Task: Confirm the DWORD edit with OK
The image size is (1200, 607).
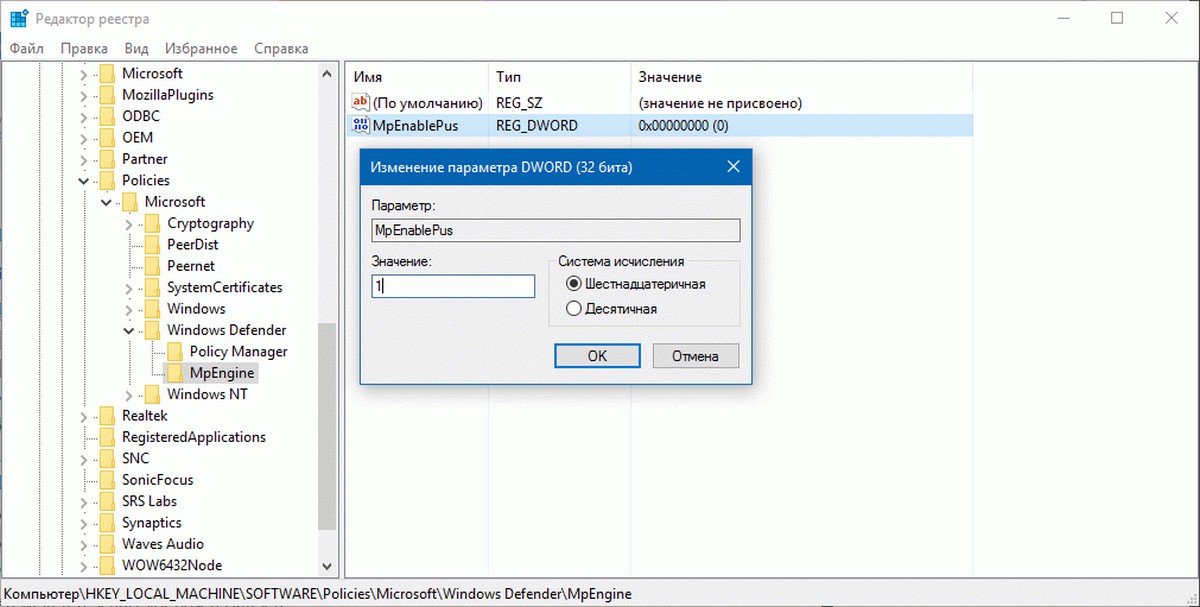Action: tap(597, 356)
